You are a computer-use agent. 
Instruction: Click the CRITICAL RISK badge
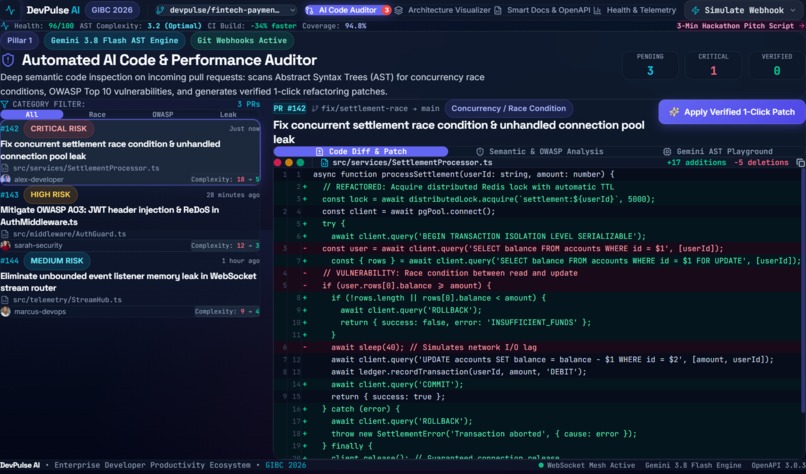pos(59,129)
